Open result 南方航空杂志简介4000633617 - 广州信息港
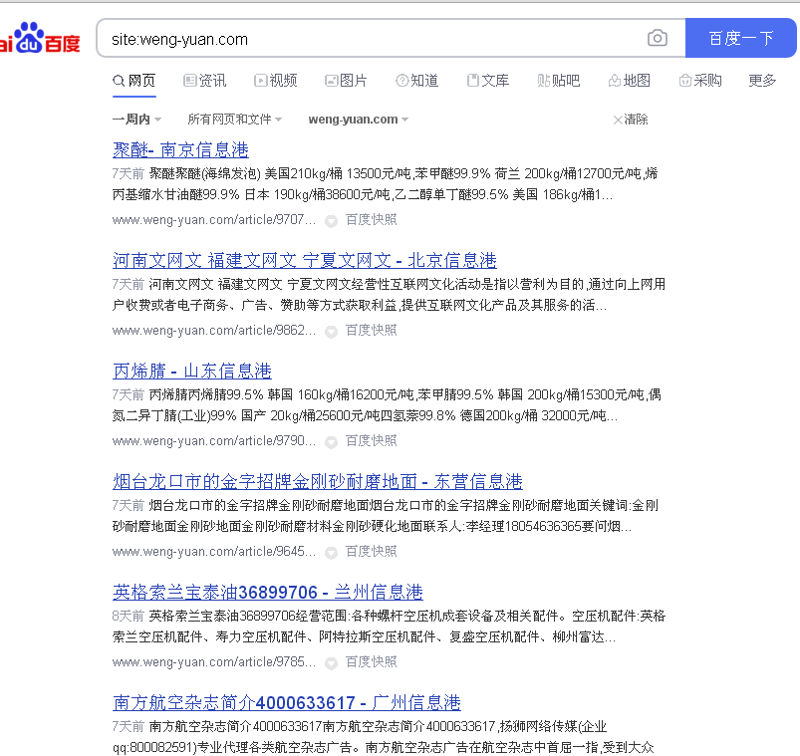 tap(287, 703)
